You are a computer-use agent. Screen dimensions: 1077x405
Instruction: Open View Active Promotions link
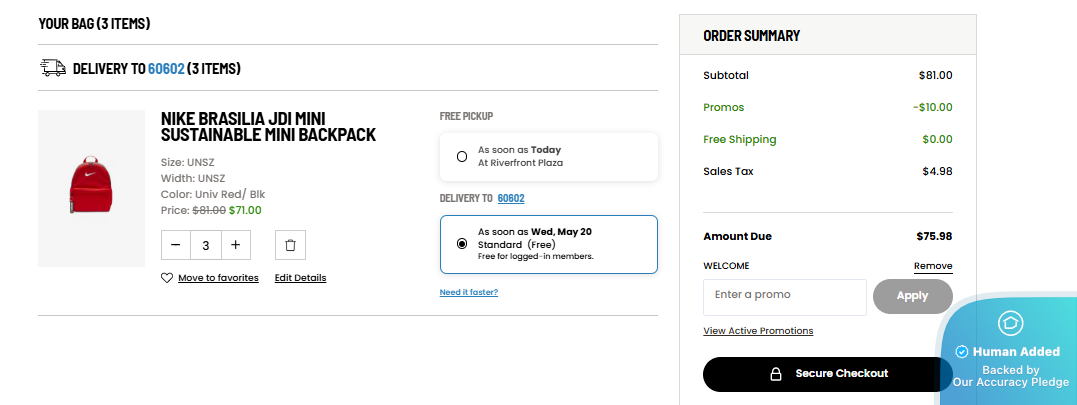[758, 331]
